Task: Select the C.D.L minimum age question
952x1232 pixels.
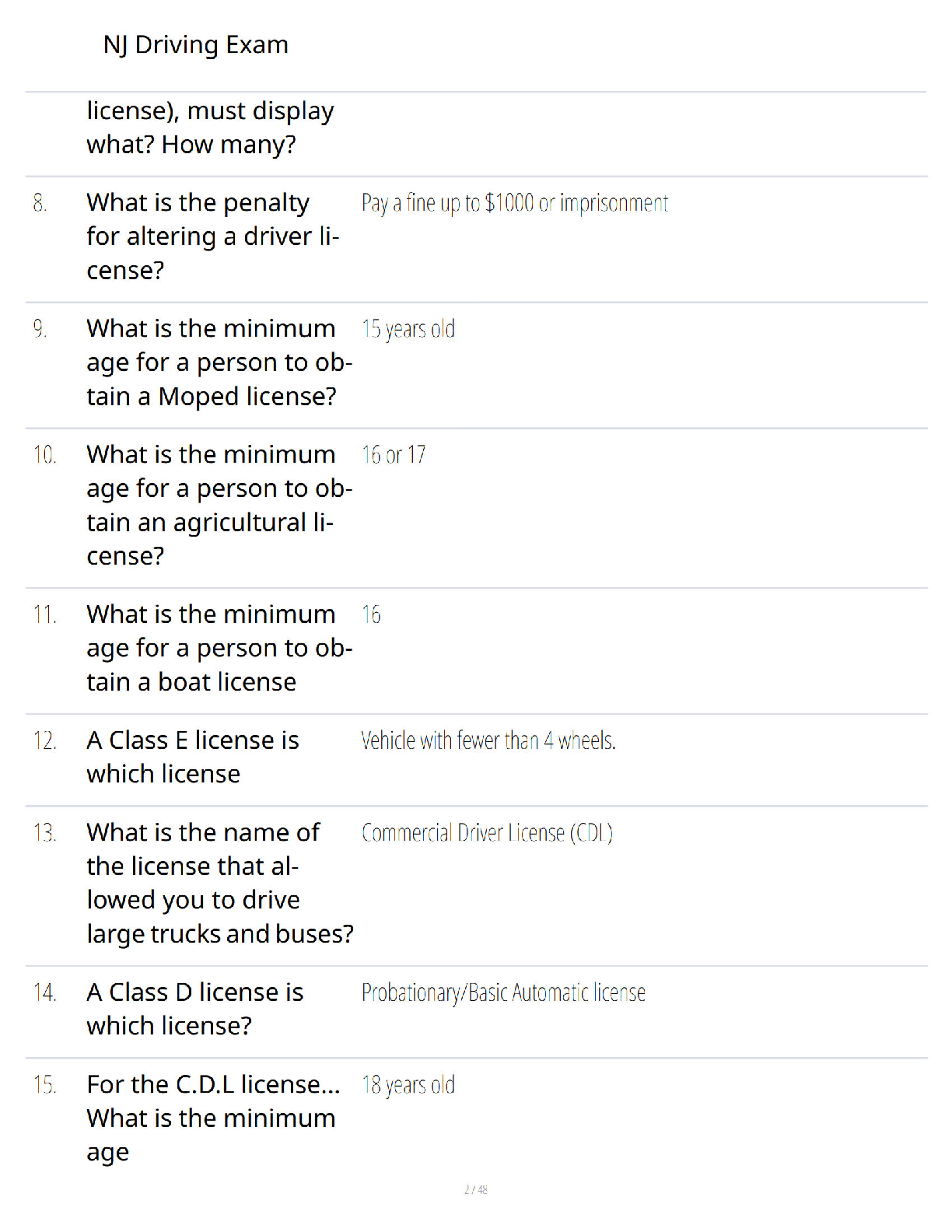Action: [x=213, y=1118]
